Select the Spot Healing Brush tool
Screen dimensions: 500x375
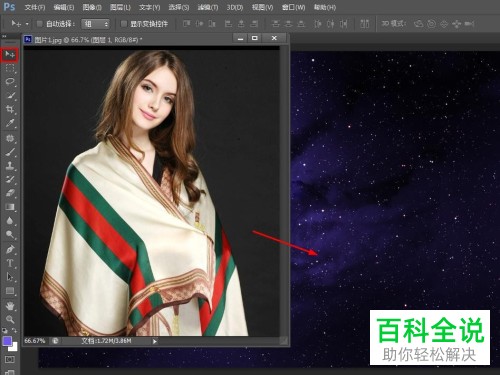click(x=10, y=138)
